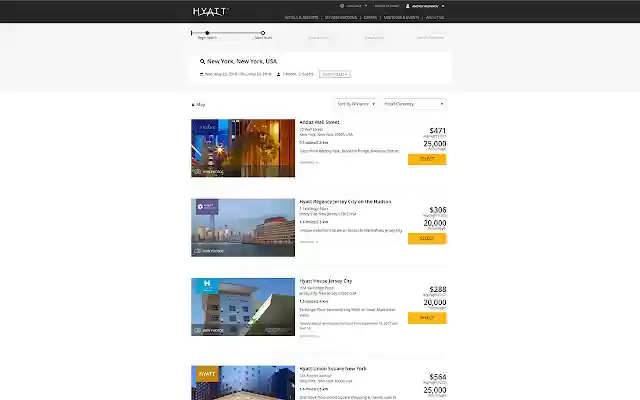Select Andaz Wall Street with yellow Select button

pyautogui.click(x=427, y=159)
